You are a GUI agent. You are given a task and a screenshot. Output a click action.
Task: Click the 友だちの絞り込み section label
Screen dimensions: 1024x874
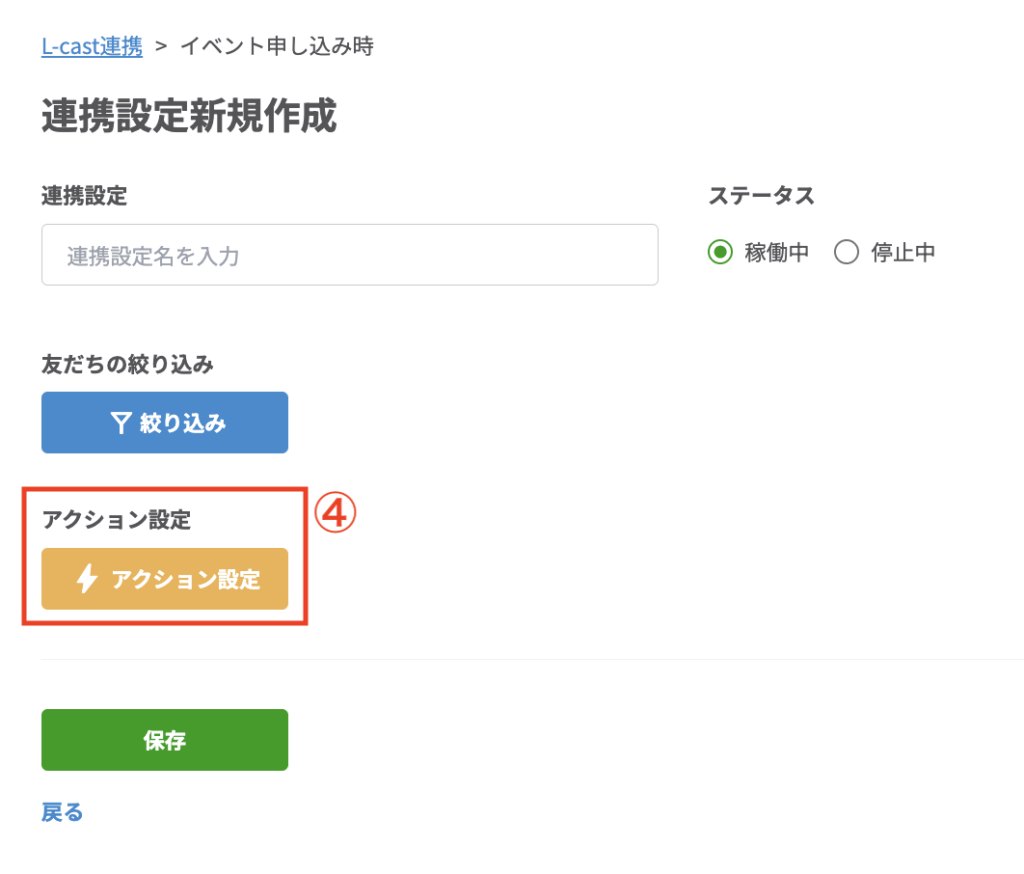(127, 365)
